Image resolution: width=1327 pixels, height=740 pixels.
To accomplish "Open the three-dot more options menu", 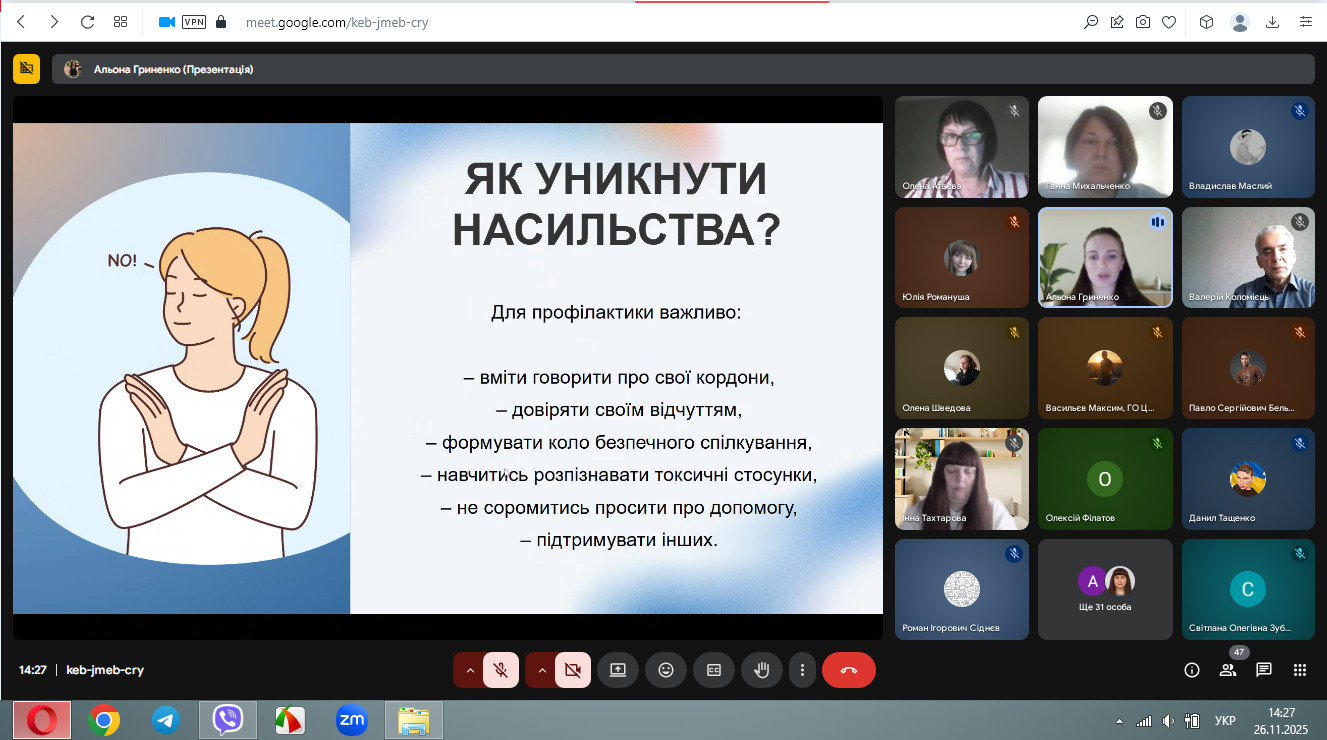I will coord(802,670).
